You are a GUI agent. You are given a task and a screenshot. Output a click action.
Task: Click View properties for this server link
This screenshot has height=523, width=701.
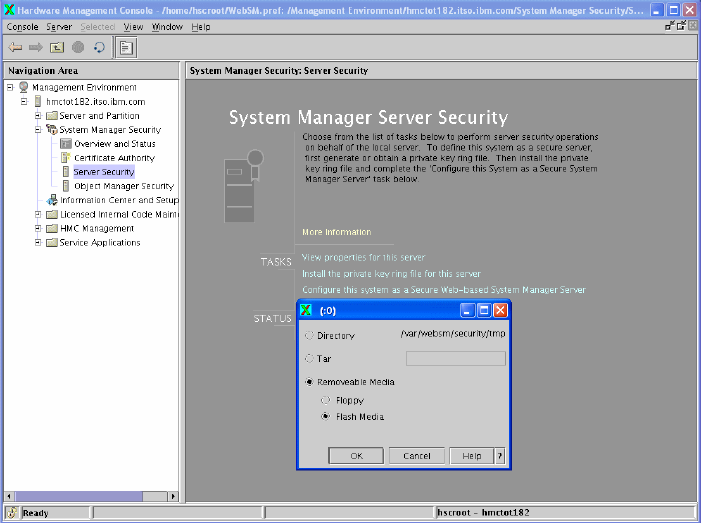363,257
